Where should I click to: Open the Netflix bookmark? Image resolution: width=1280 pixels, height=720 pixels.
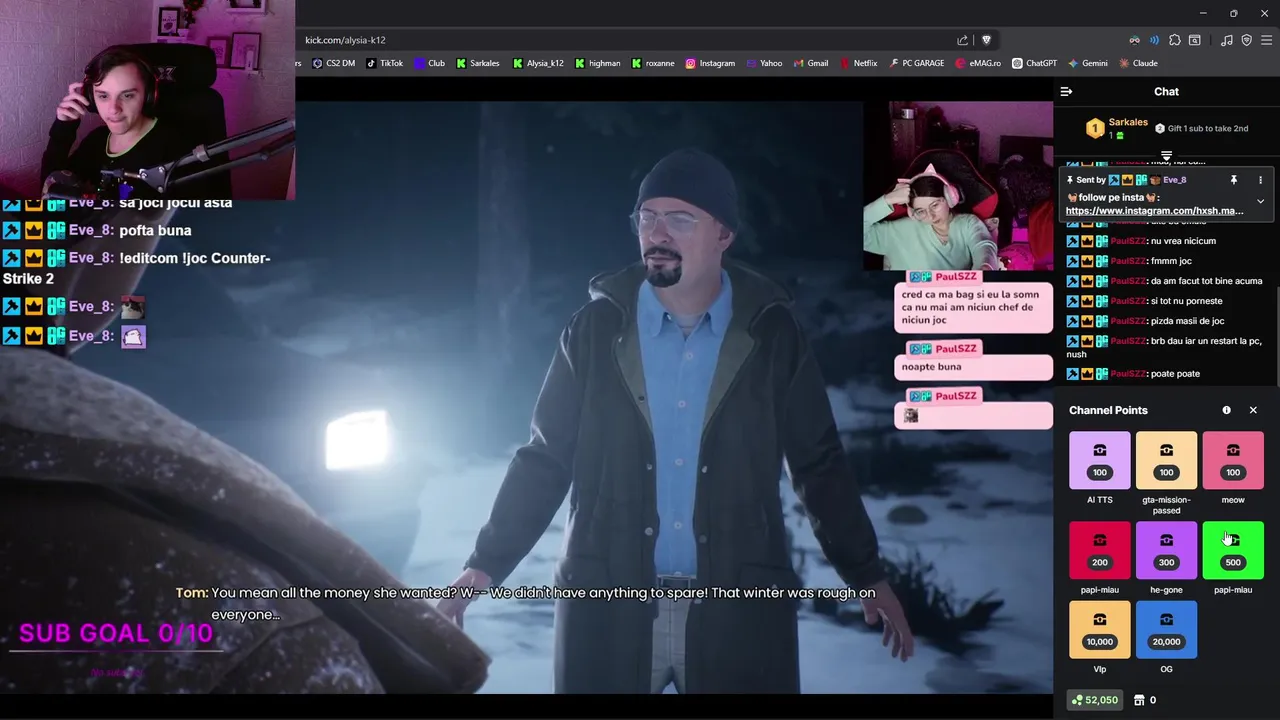point(858,63)
